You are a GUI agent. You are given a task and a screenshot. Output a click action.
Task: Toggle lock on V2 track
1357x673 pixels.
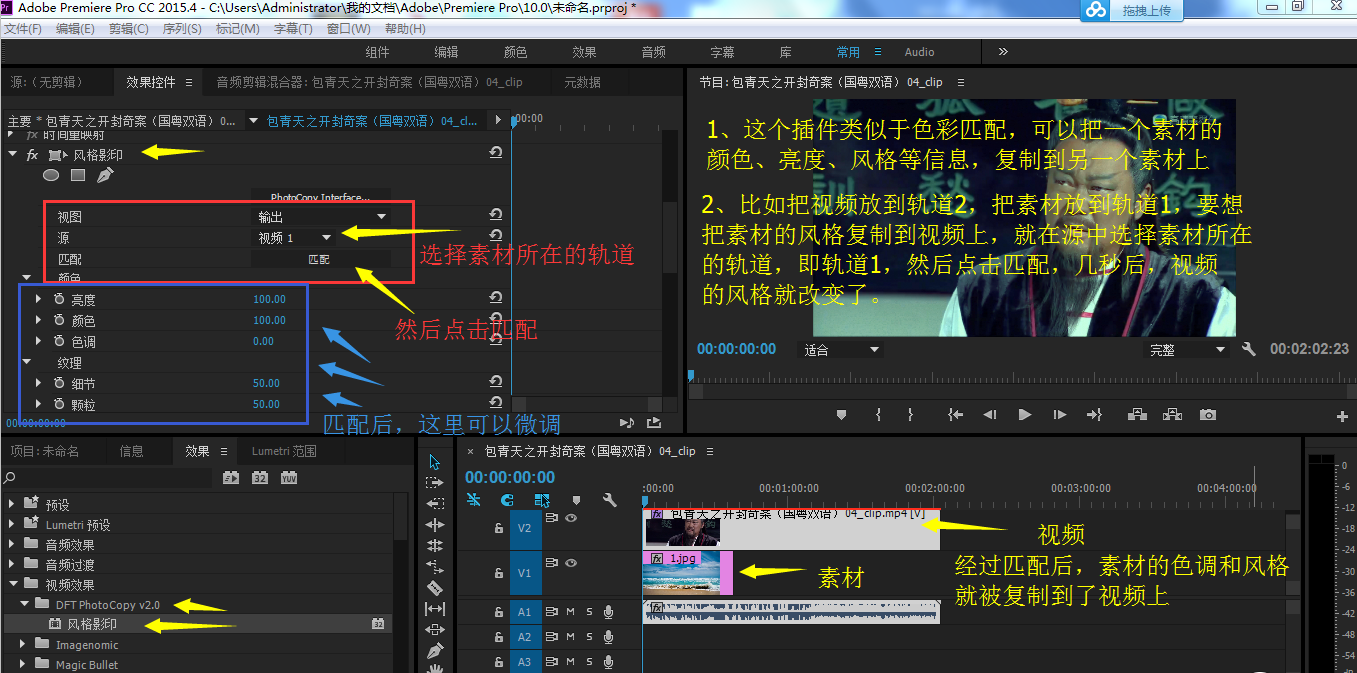tap(499, 528)
